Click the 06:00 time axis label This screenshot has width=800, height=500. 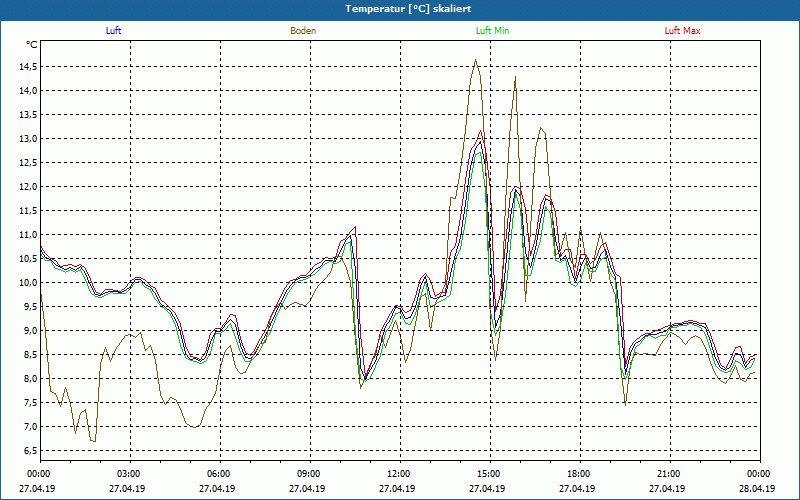click(x=217, y=474)
